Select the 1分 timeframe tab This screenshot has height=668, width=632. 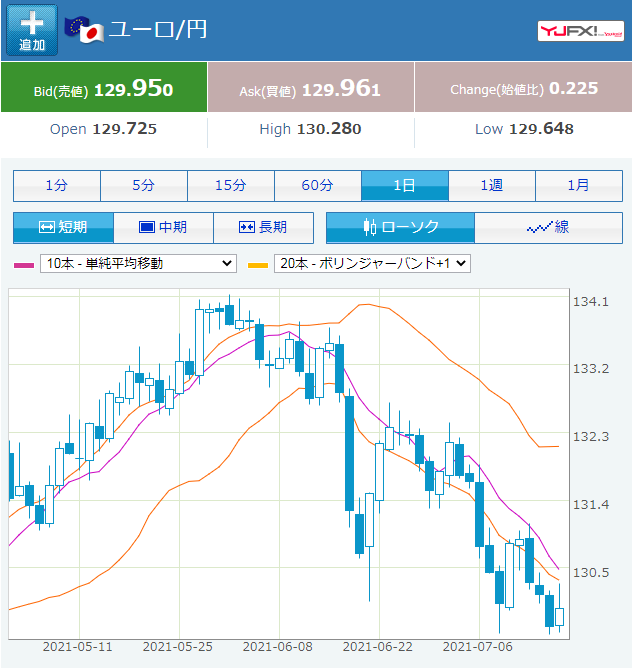(x=57, y=186)
